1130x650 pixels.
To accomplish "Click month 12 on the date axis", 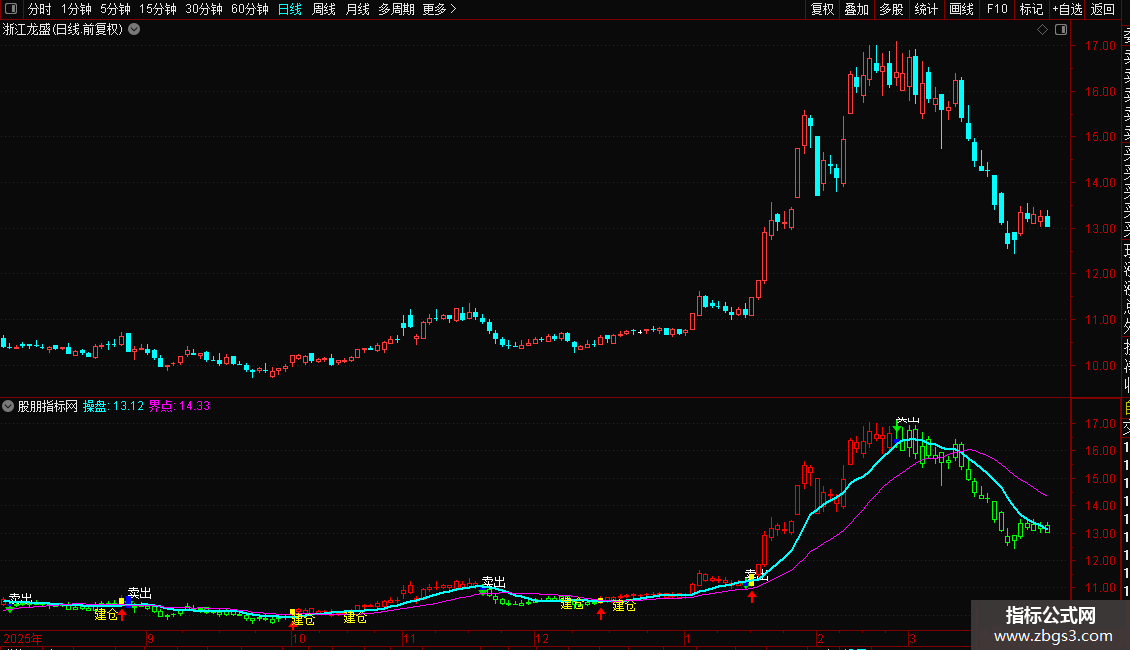I will [542, 639].
